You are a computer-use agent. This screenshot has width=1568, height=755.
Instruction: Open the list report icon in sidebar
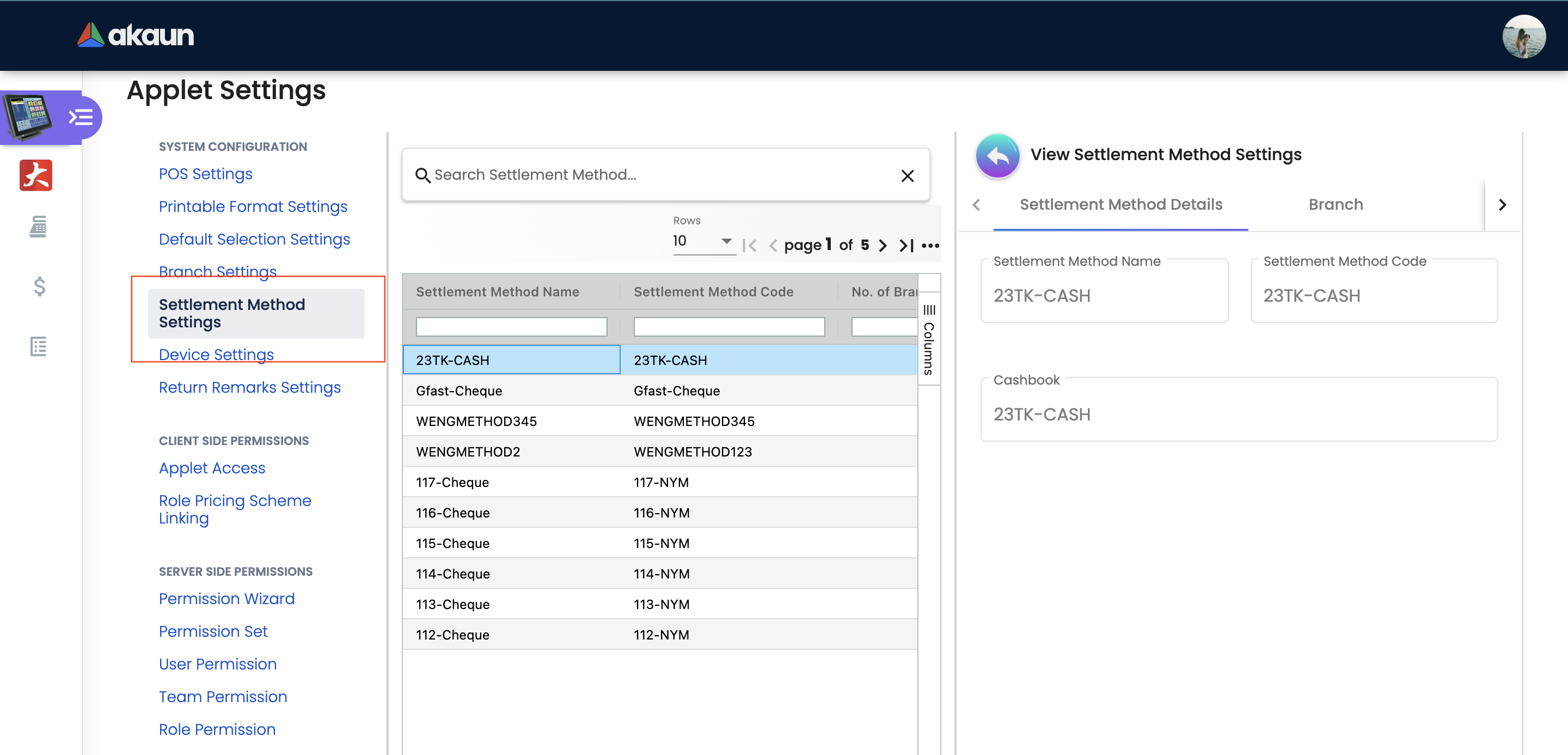[38, 346]
